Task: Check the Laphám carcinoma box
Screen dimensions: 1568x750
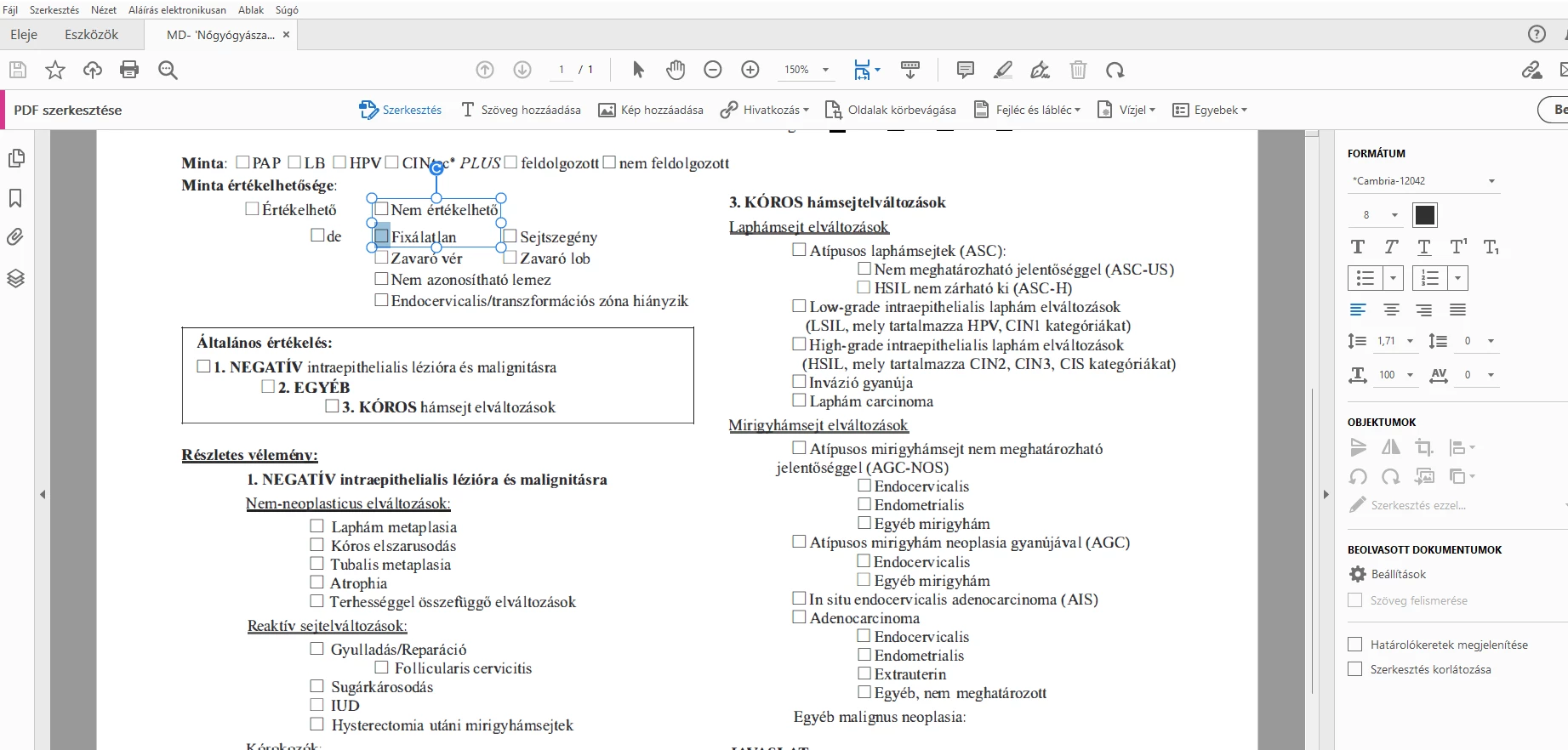Action: tap(799, 400)
